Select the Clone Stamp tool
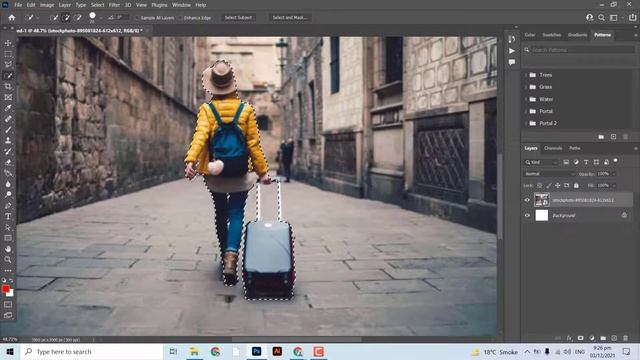Image resolution: width=640 pixels, height=360 pixels. [x=8, y=140]
